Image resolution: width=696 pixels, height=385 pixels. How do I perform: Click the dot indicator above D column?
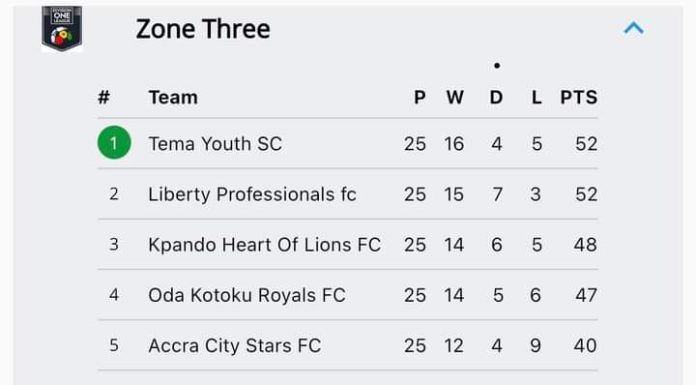[497, 66]
